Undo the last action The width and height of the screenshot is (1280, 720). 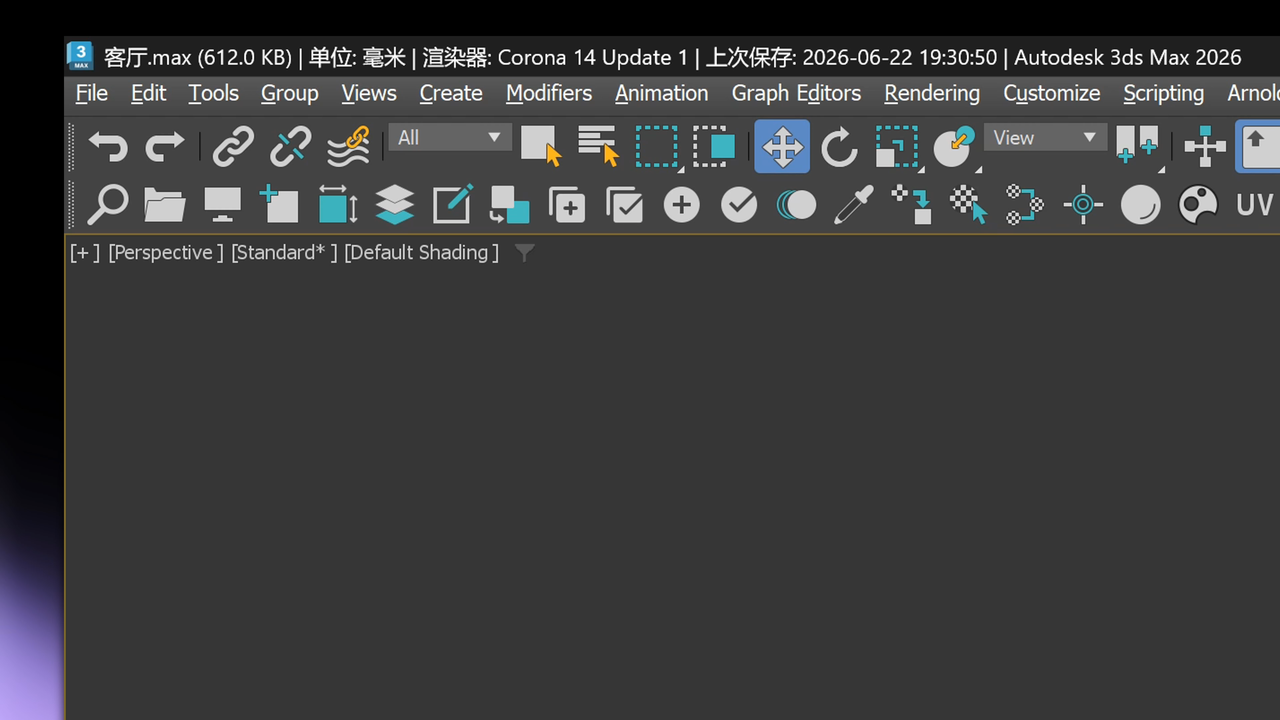click(108, 146)
